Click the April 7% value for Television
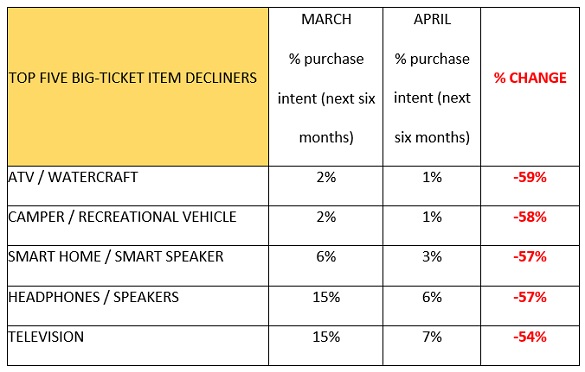 [432, 337]
